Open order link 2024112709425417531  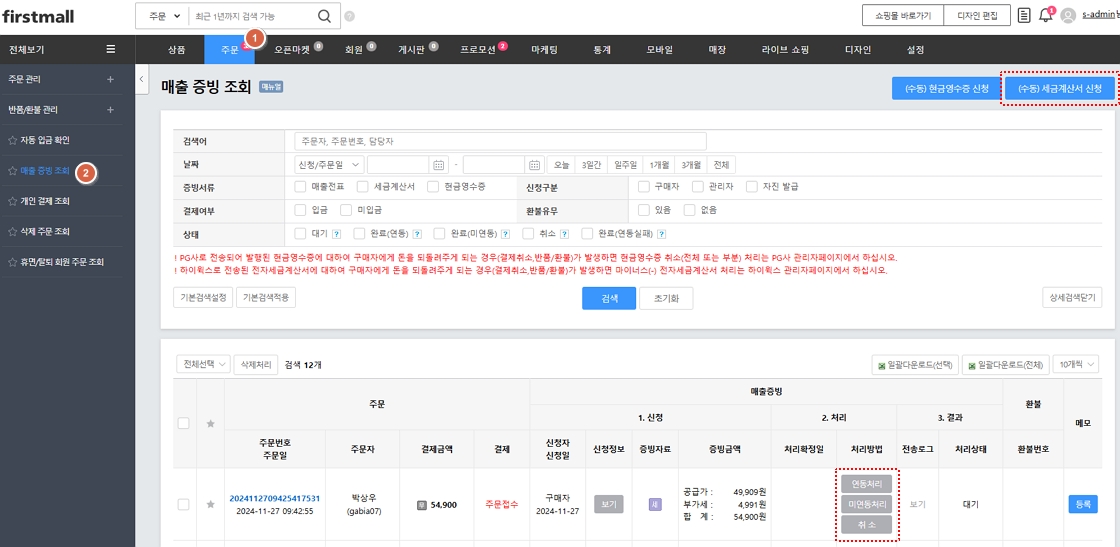274,498
